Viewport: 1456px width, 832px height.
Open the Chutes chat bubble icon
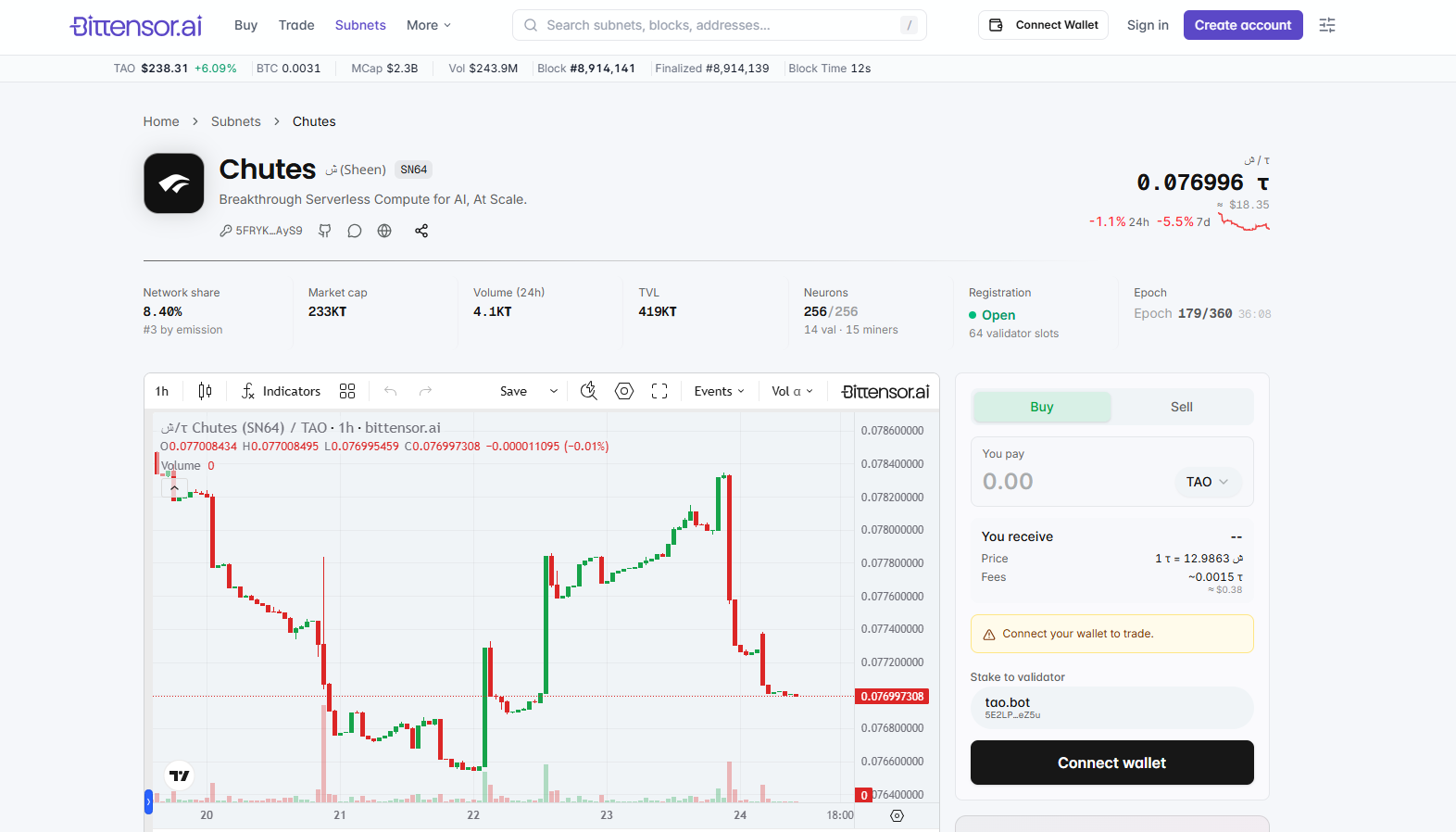(x=355, y=231)
